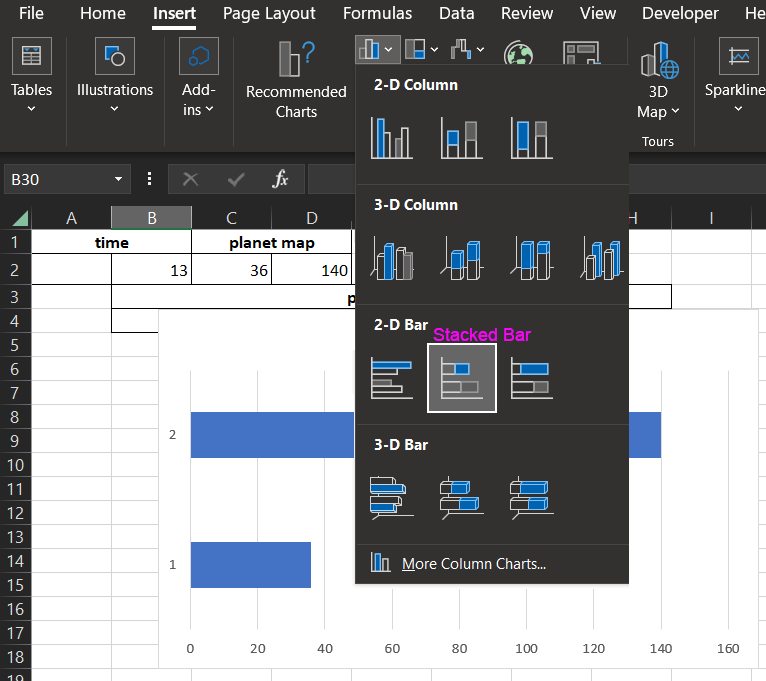Viewport: 766px width, 681px height.
Task: Select the blue bar for series 1
Action: 250,565
